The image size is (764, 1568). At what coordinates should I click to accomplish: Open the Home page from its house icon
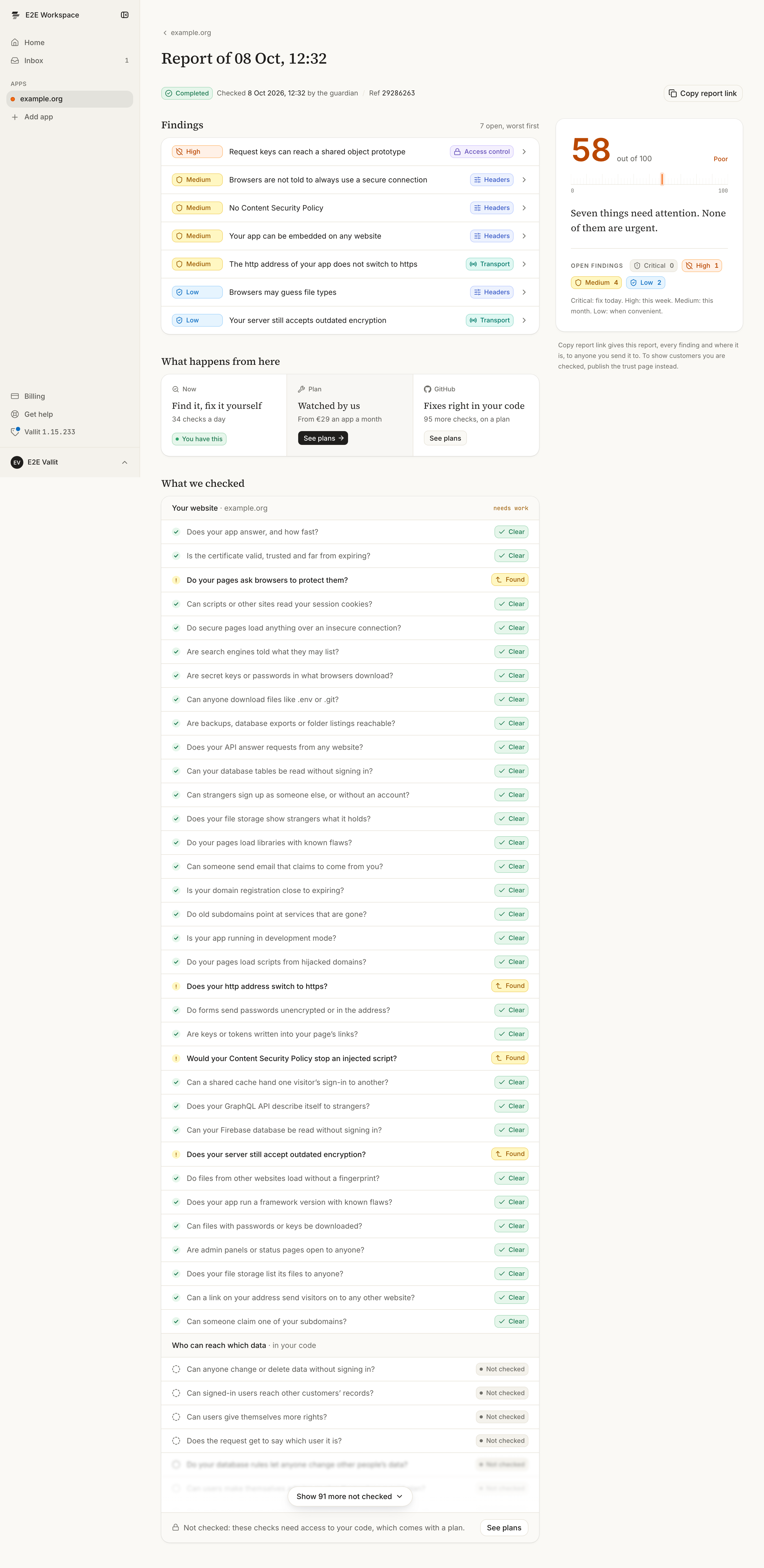tap(15, 43)
